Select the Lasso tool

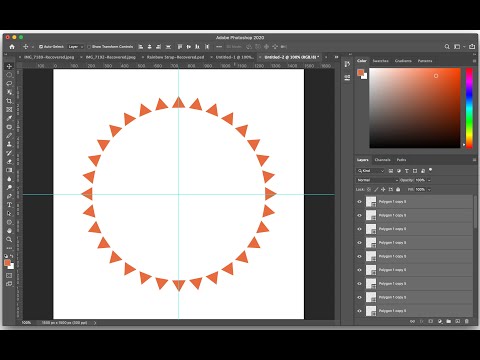9,83
